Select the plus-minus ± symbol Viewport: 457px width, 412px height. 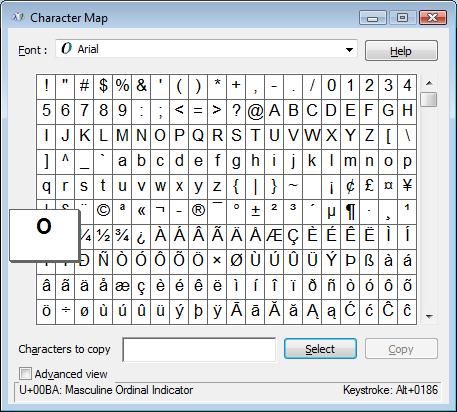pos(255,212)
